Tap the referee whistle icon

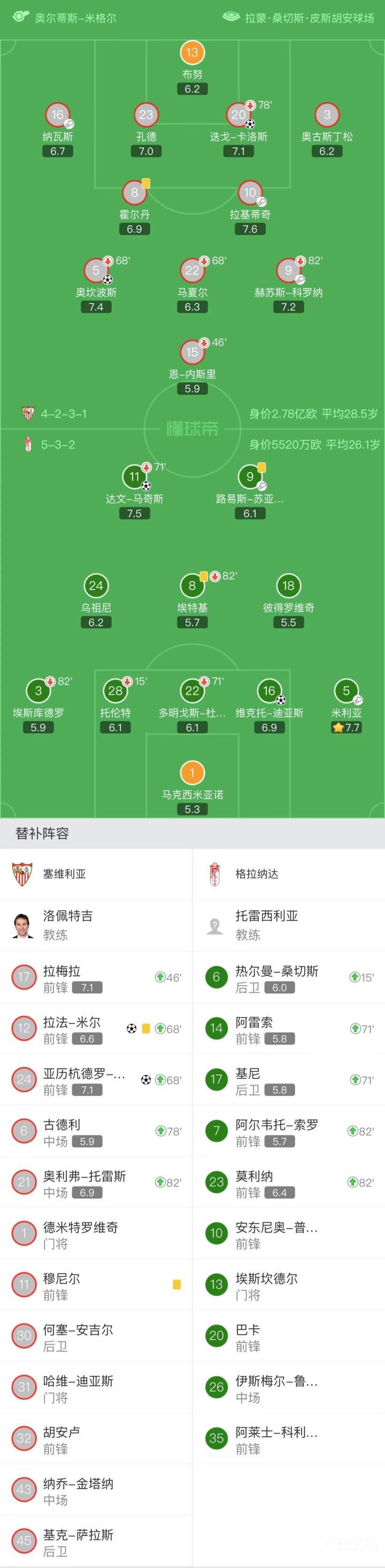coord(20,16)
